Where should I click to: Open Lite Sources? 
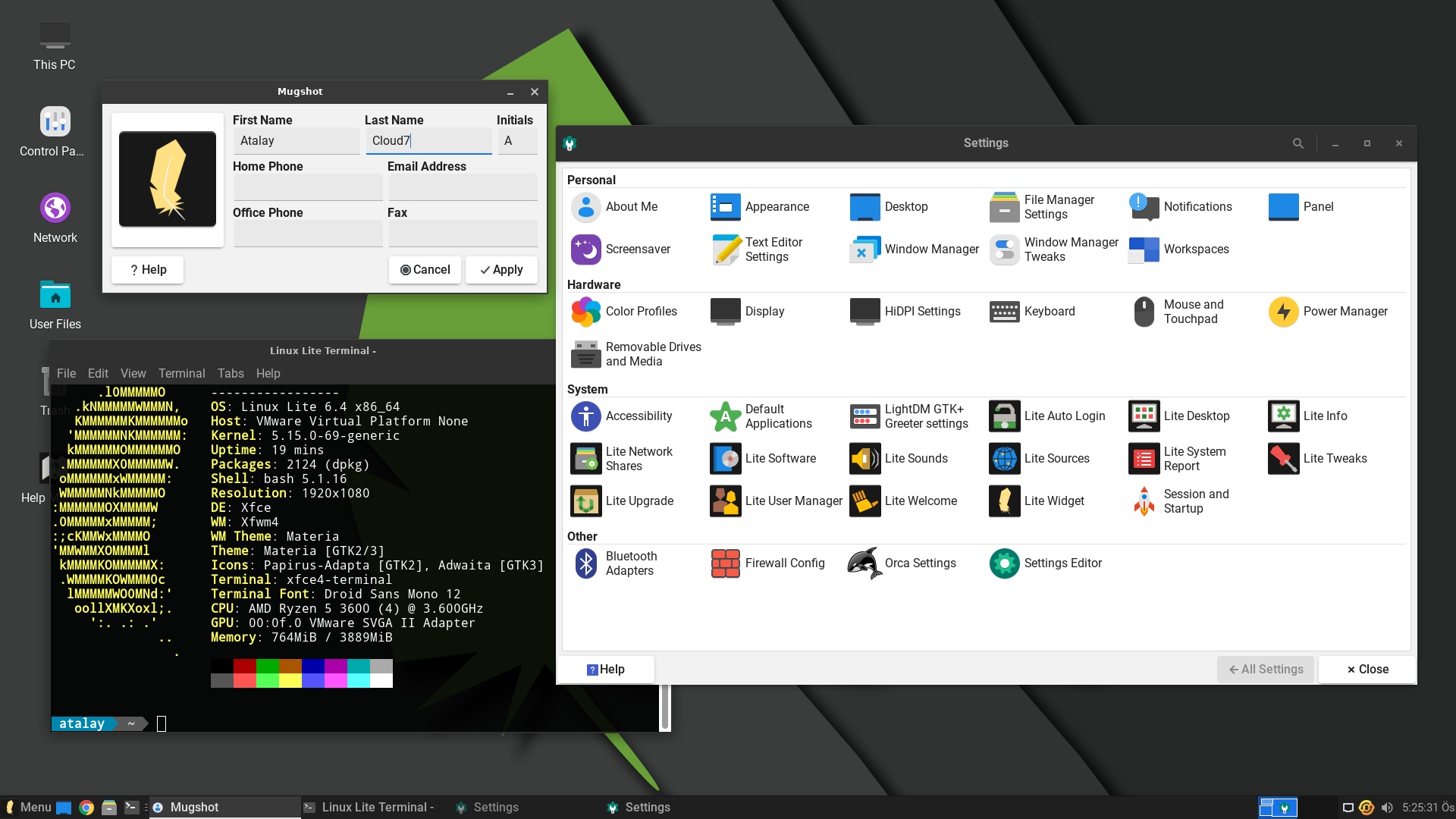coord(1040,459)
